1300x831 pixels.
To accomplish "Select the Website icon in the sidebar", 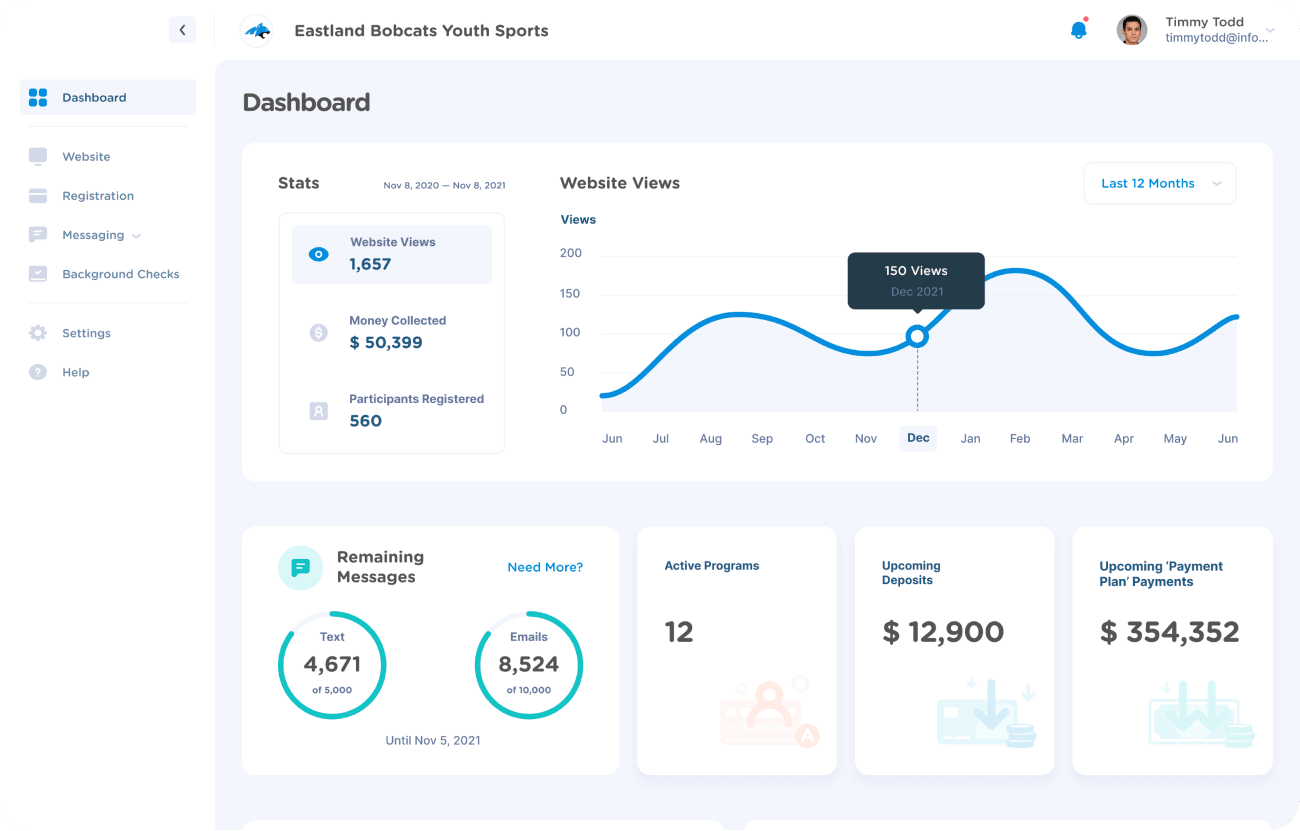I will 38,156.
